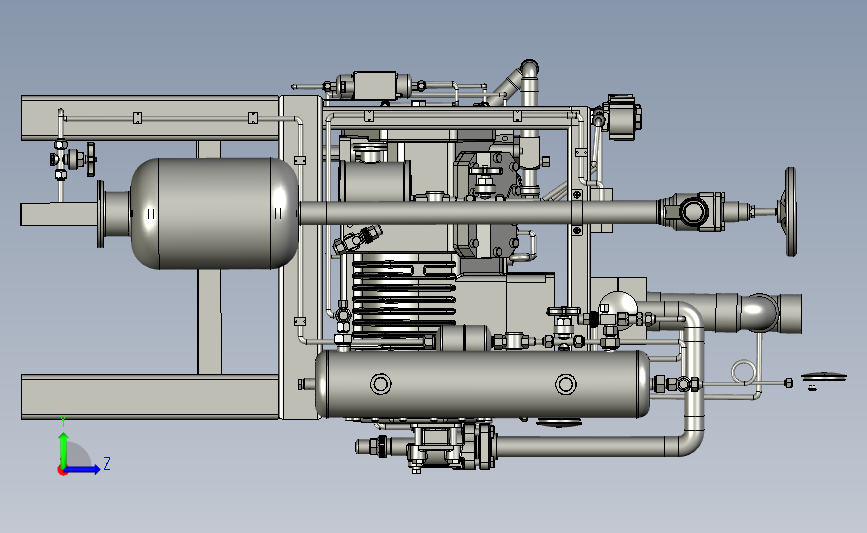Select the lower base frame beam
This screenshot has width=867, height=533.
point(149,396)
